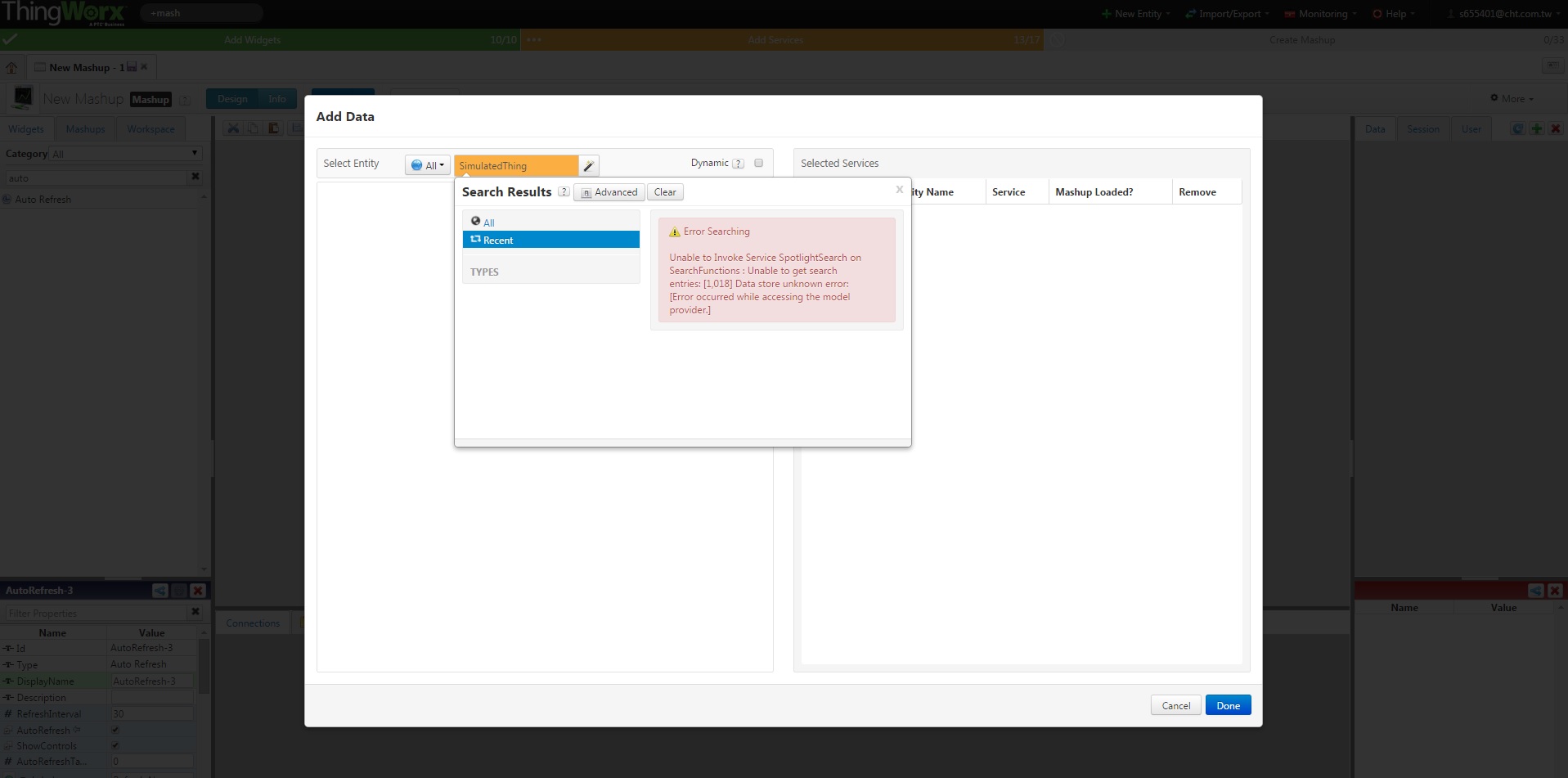Click the configure bindings icon for AutoRefresh-3
The width and height of the screenshot is (1568, 778).
coord(179,590)
